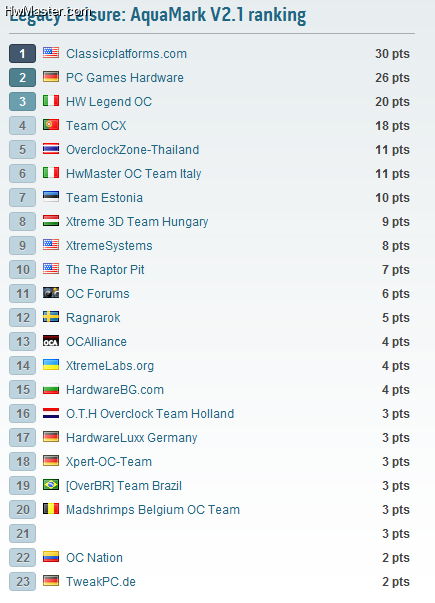The image size is (435, 603).
Task: Open the XtremeSystems team link
Action: pyautogui.click(x=109, y=246)
